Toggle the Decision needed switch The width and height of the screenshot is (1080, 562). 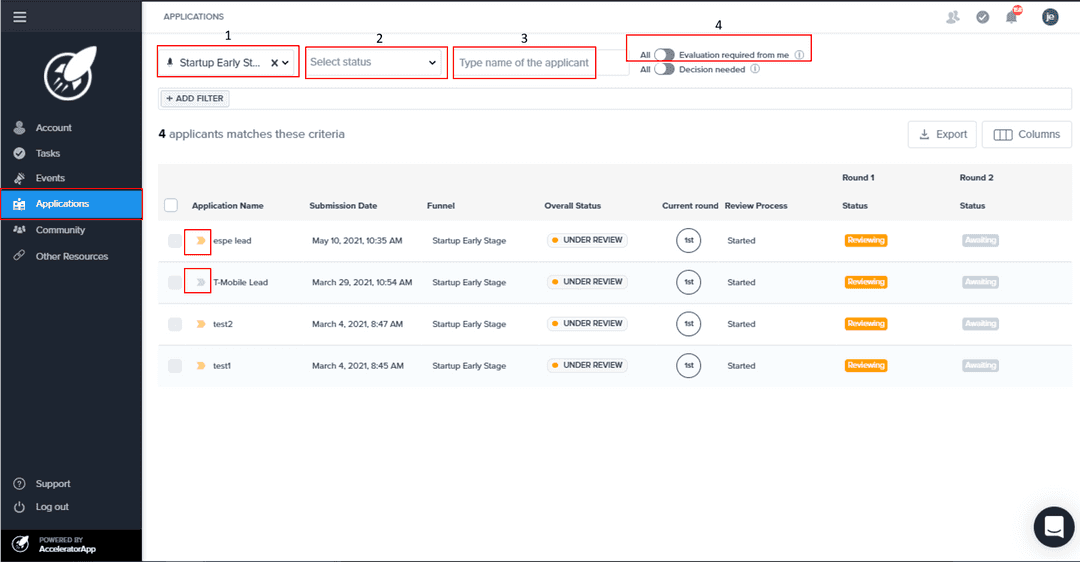664,70
